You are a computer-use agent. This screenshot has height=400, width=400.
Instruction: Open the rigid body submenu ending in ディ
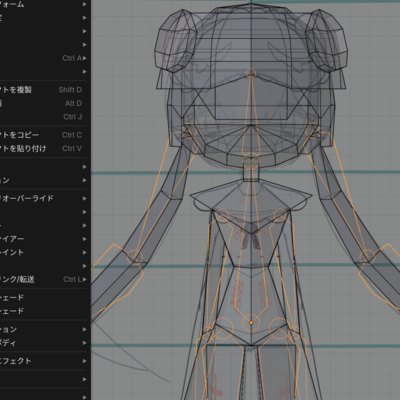(x=43, y=343)
